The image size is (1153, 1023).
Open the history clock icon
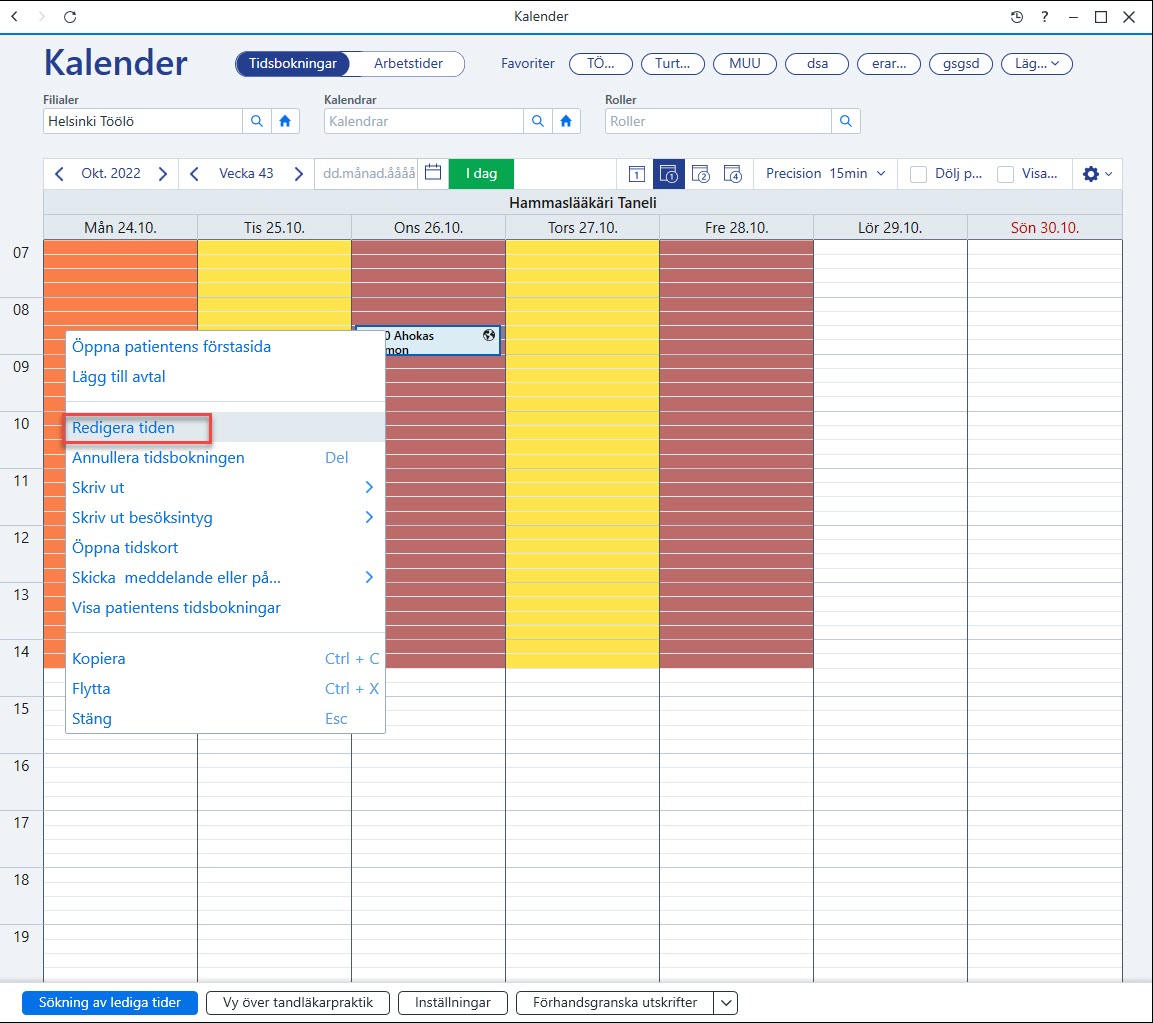point(1016,16)
